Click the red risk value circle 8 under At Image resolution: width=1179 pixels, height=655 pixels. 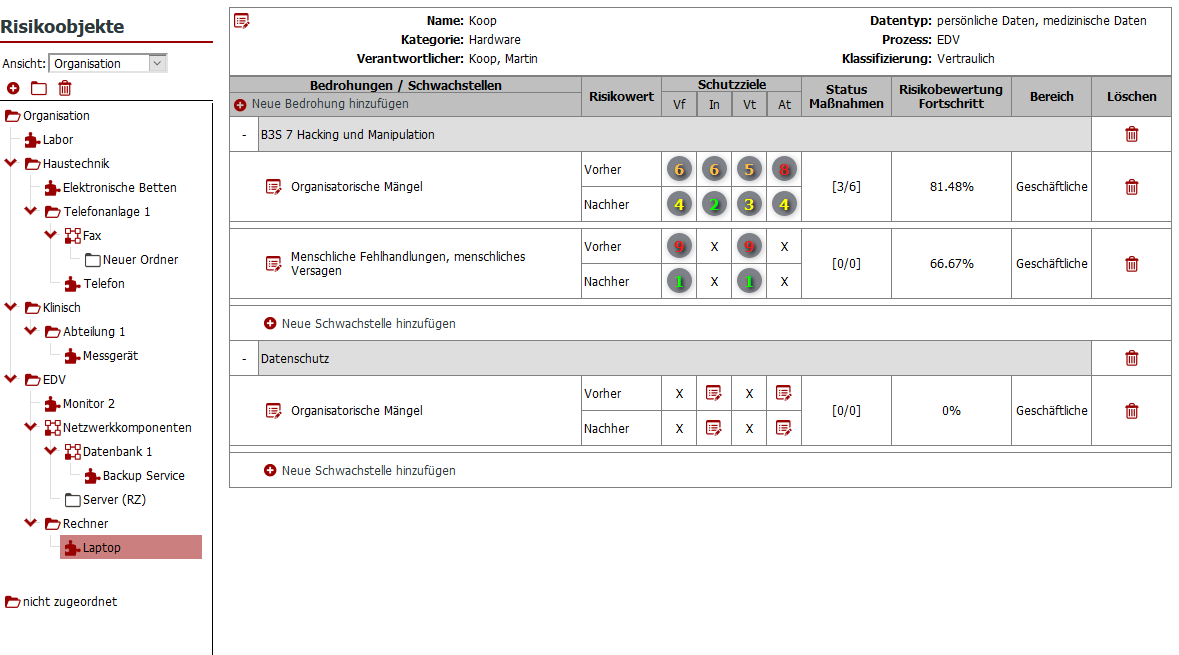click(x=784, y=169)
